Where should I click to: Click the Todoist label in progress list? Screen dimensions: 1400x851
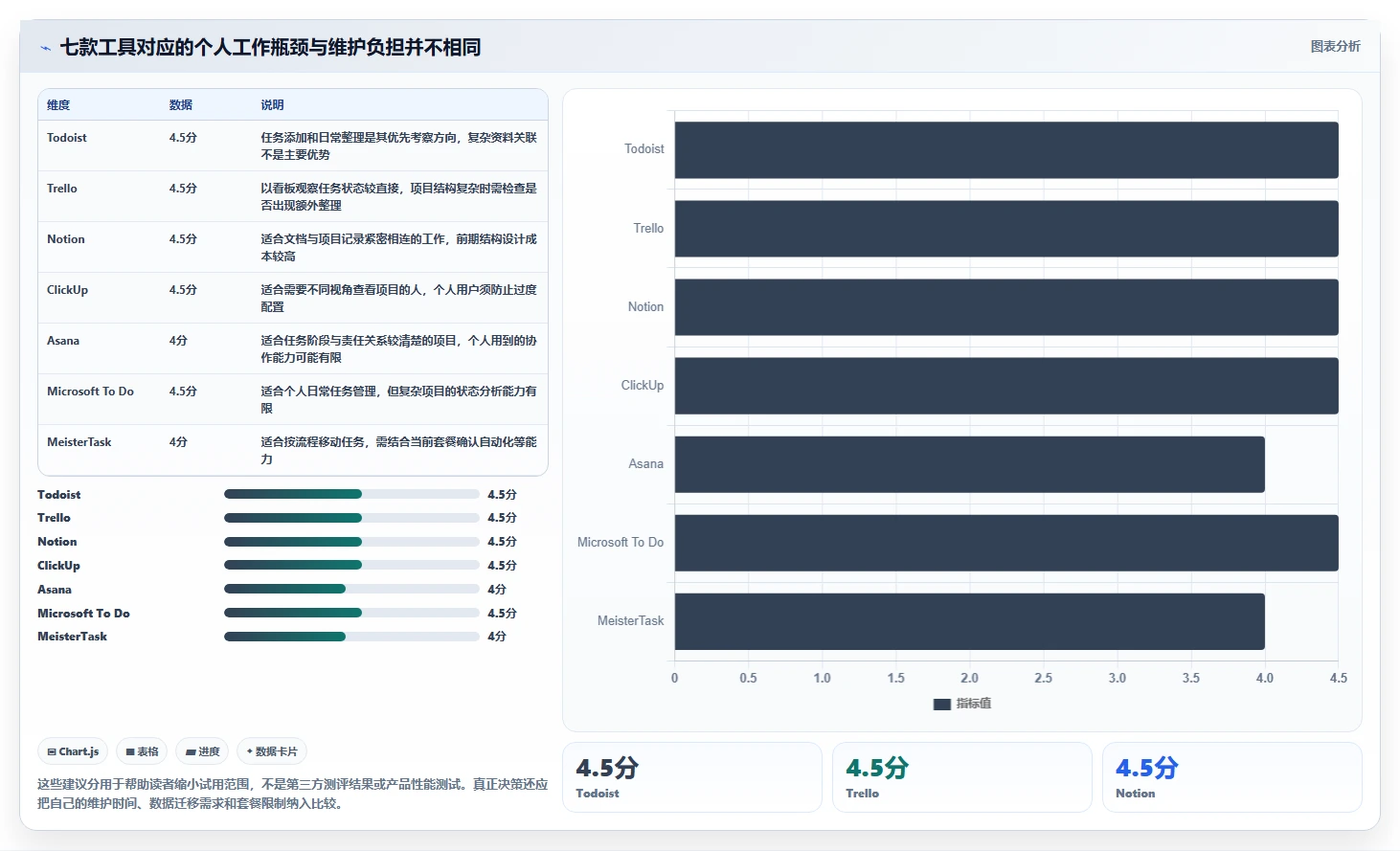[x=59, y=494]
